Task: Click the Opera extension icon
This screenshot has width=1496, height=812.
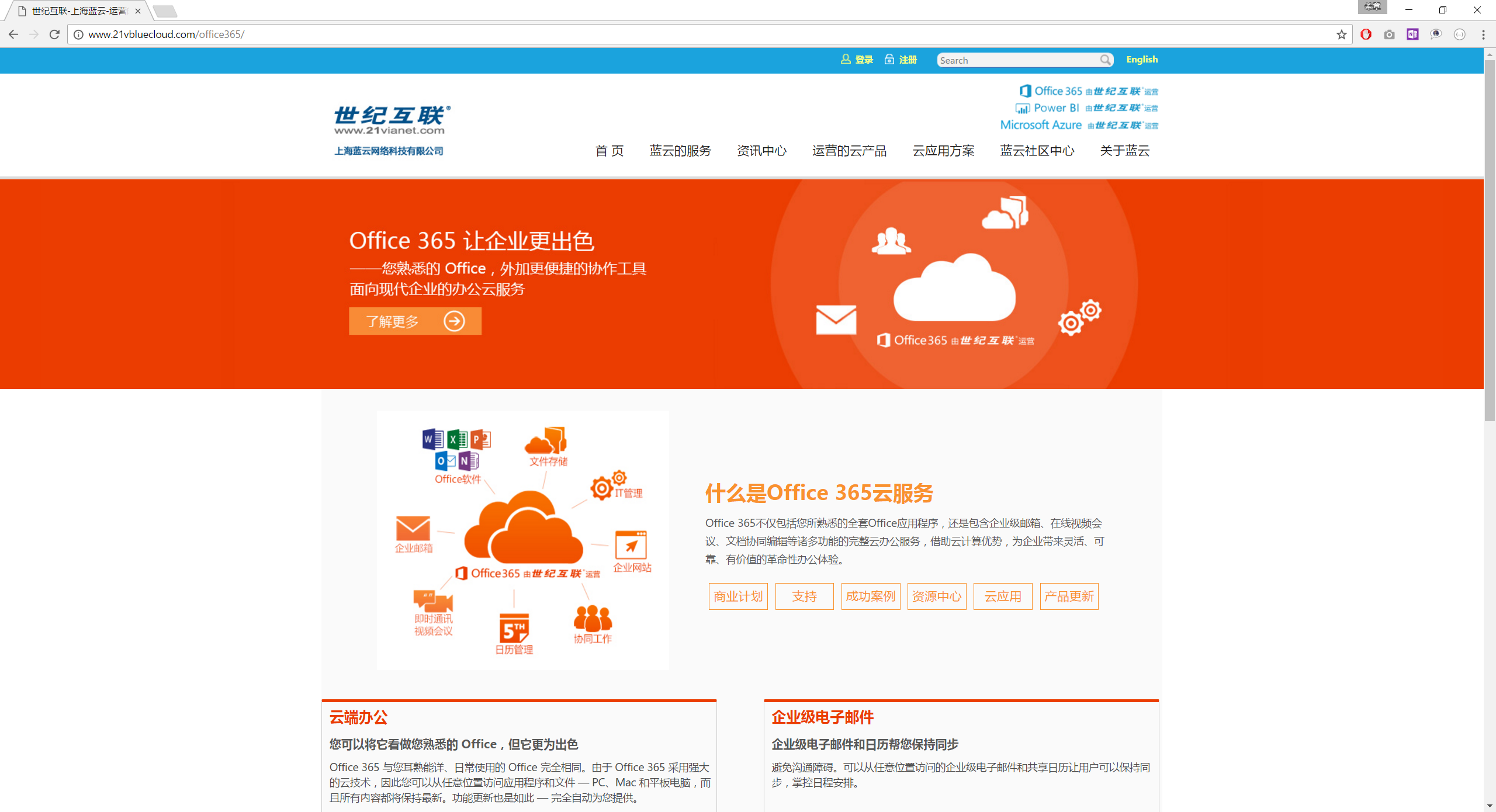Action: point(1366,34)
